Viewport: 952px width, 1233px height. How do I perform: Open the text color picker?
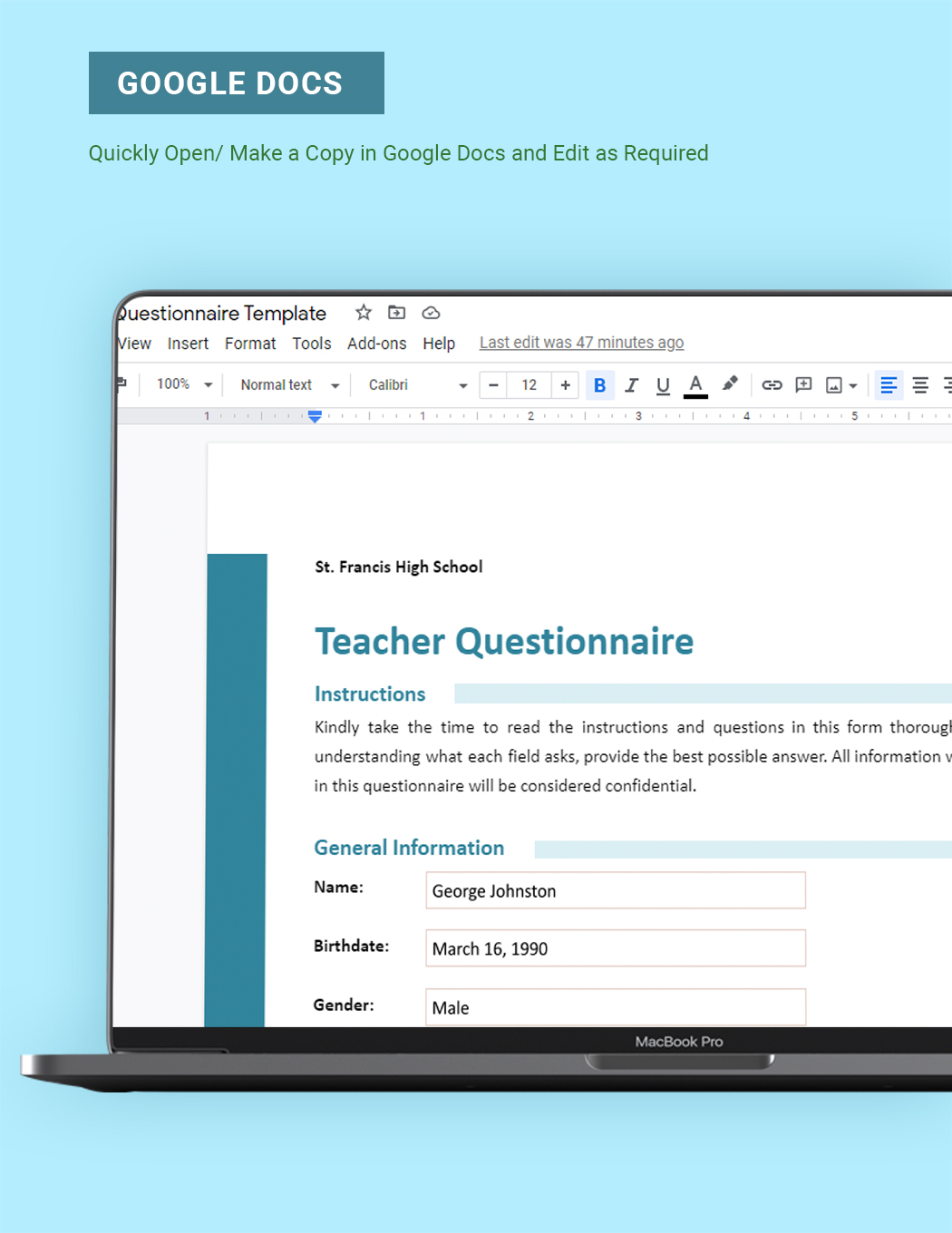(695, 384)
